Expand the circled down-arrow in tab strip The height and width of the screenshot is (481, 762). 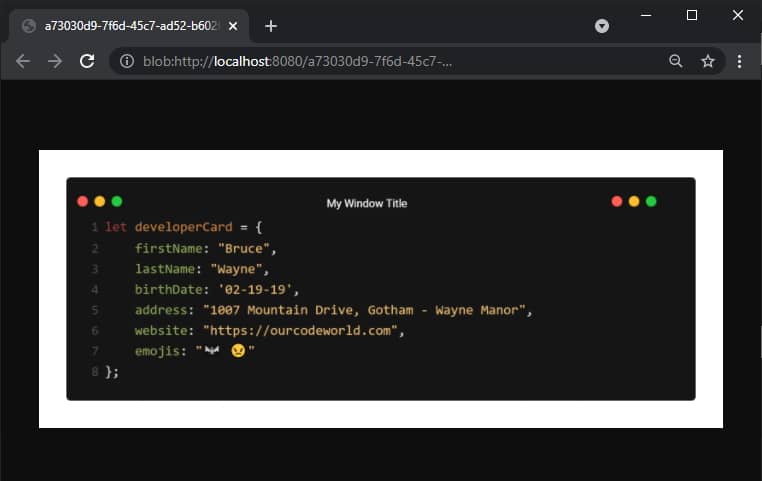tap(602, 26)
